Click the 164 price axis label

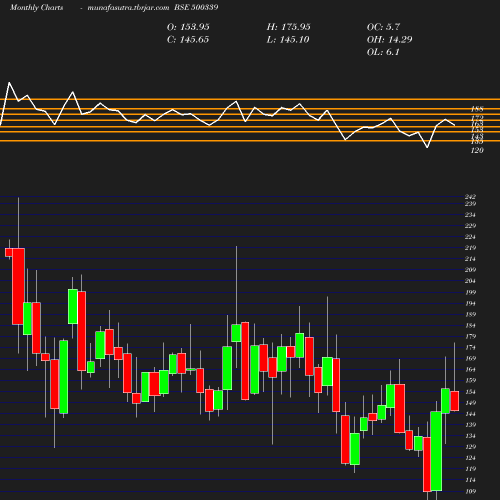(x=470, y=369)
